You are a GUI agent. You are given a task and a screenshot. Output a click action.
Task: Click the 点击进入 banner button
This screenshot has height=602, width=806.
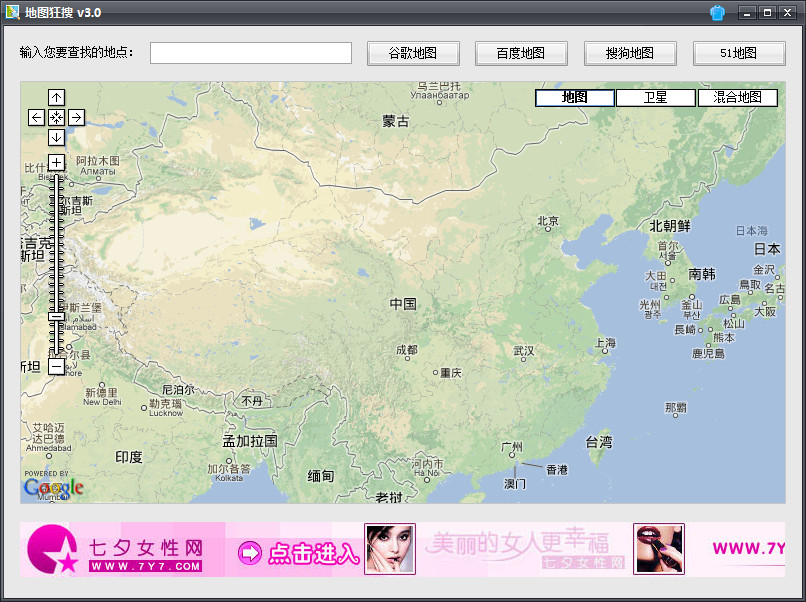click(x=299, y=553)
